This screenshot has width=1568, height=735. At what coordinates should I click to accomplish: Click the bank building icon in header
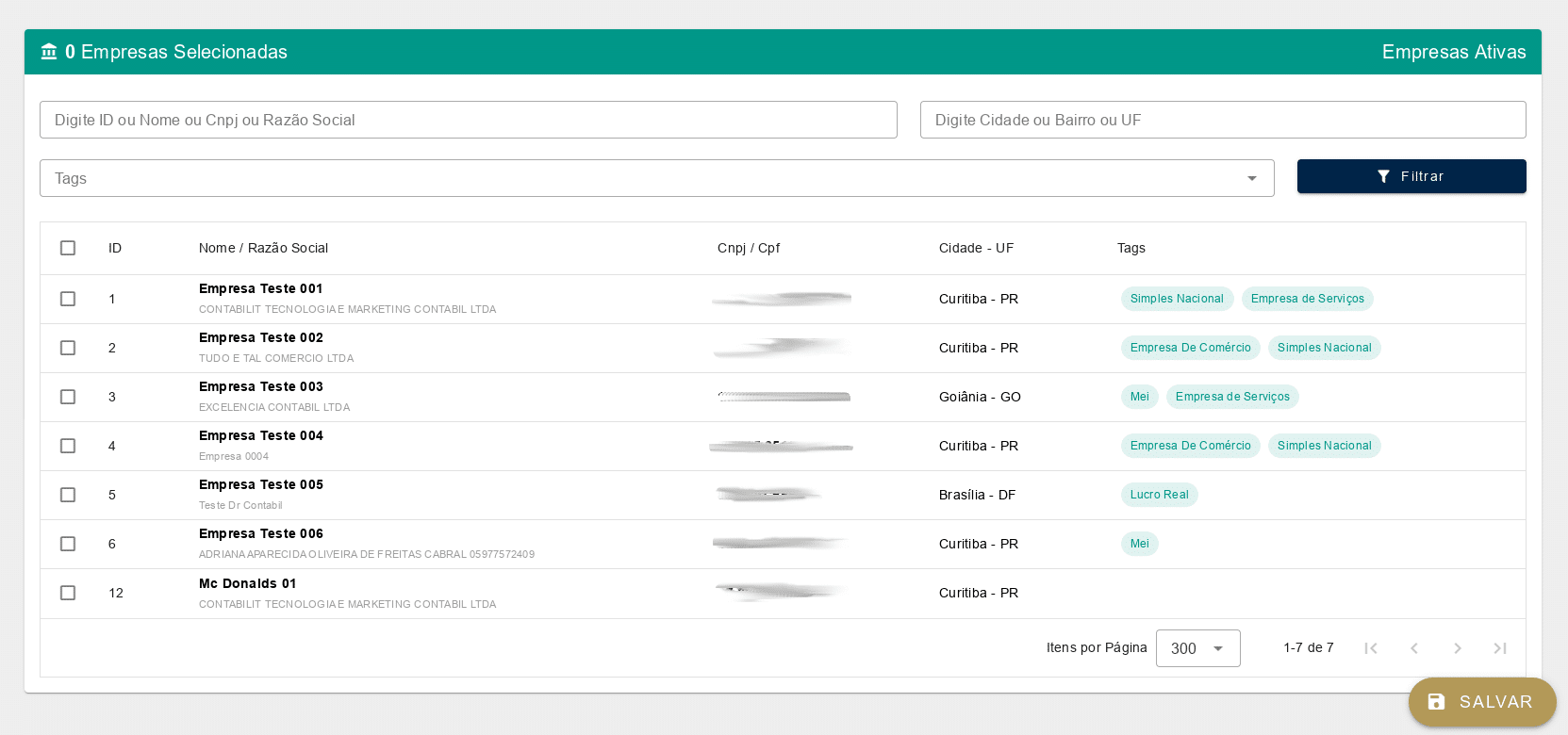(49, 52)
